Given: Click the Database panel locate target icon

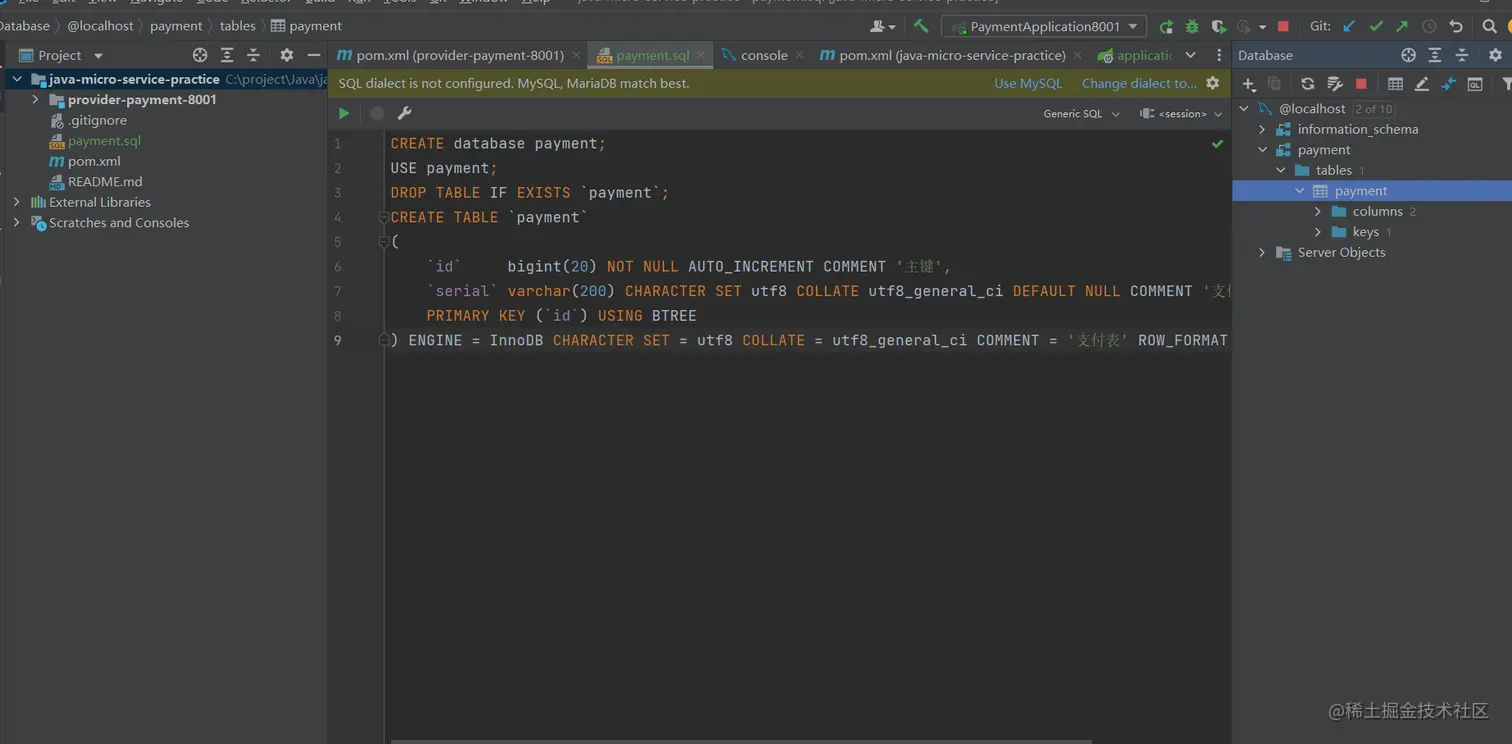Looking at the screenshot, I should pos(1408,55).
